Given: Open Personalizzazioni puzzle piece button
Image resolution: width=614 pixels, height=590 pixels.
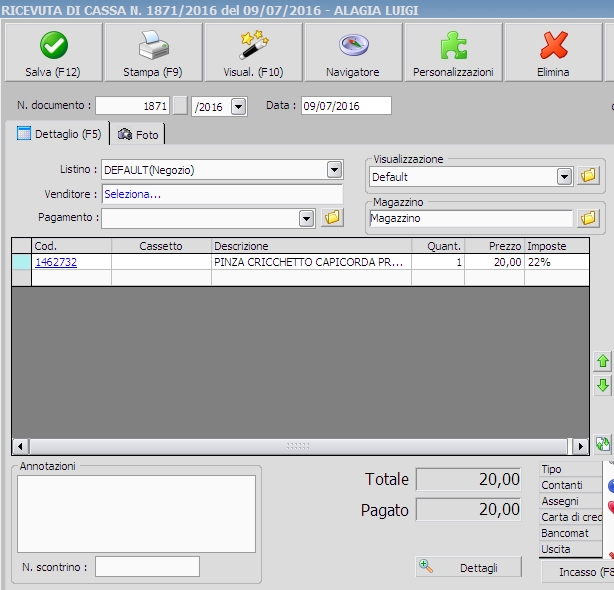Looking at the screenshot, I should (x=453, y=52).
